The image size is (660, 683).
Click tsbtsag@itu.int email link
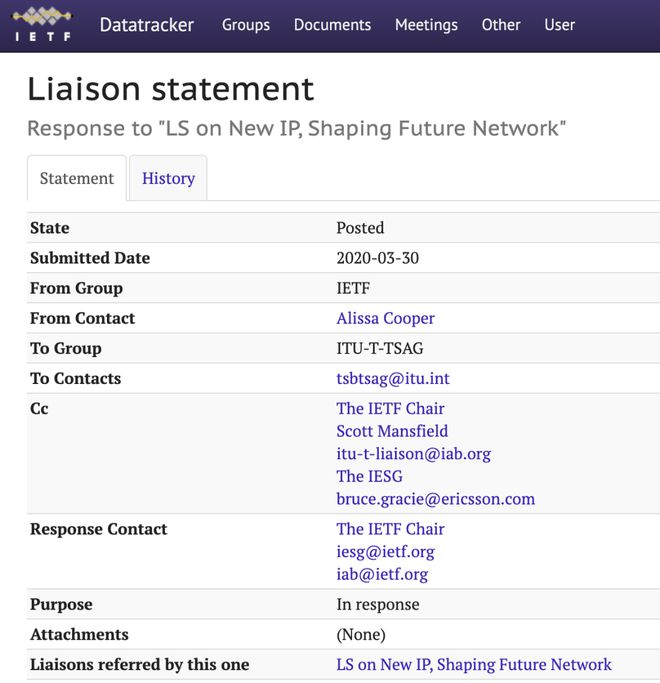[393, 379]
